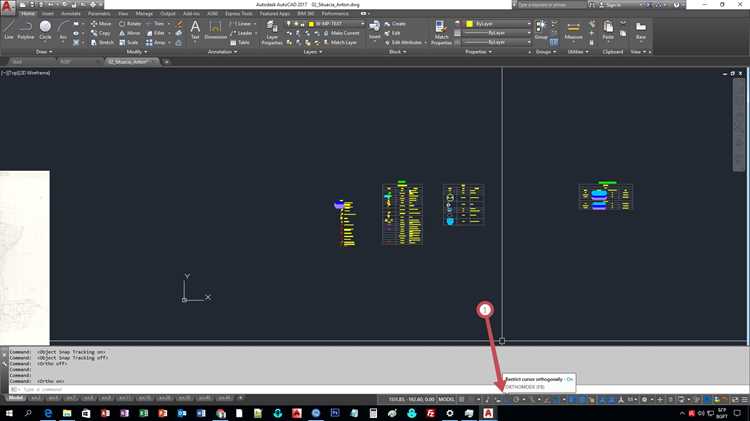Open the object color ByLayer dropdown
Image resolution: width=750 pixels, height=421 pixels.
point(499,23)
